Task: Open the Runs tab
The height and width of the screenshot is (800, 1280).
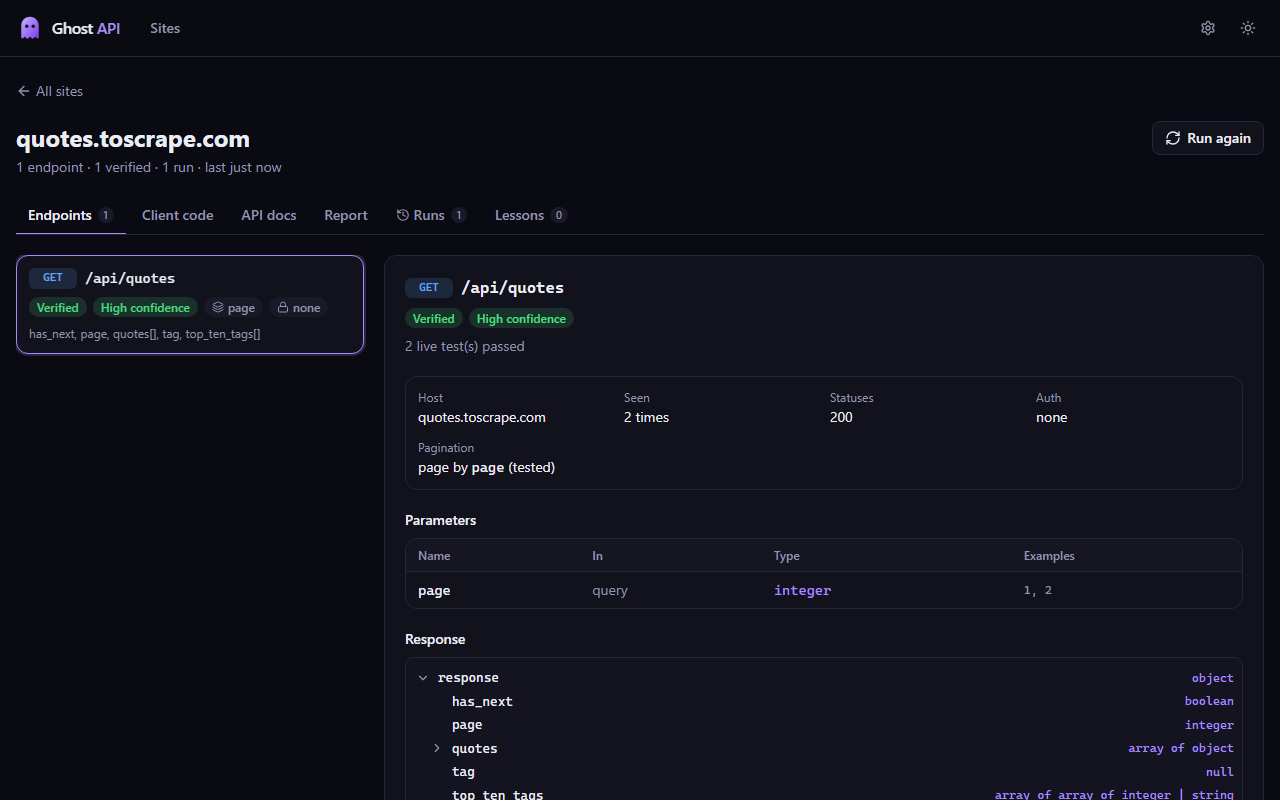Action: (x=431, y=215)
